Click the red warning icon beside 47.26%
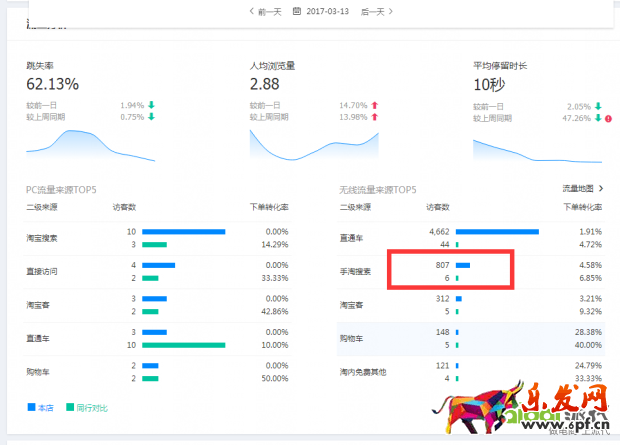 click(608, 117)
